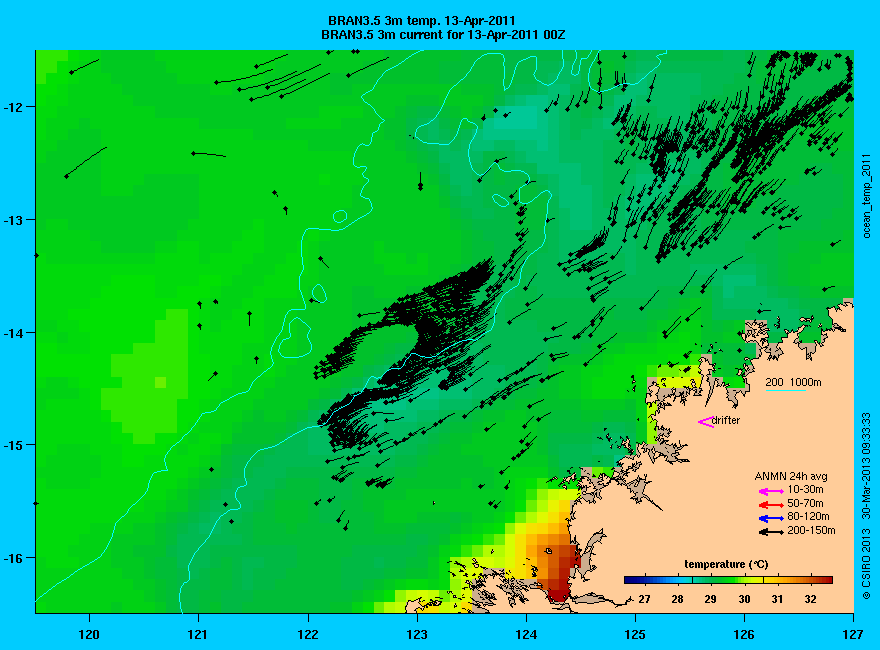Click the magenta drifter marker symbol

pyautogui.click(x=706, y=422)
